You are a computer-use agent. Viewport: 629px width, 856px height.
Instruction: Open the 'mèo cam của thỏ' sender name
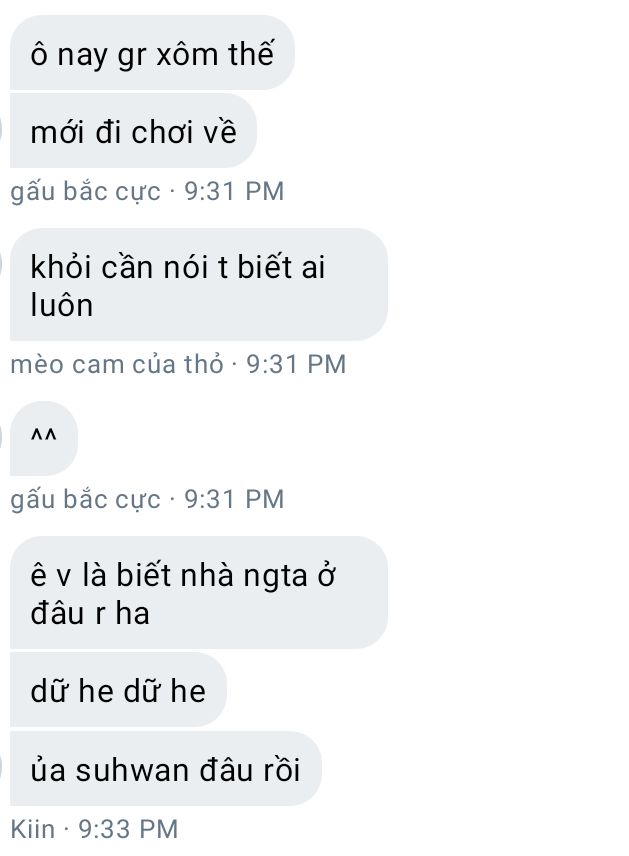coord(117,364)
